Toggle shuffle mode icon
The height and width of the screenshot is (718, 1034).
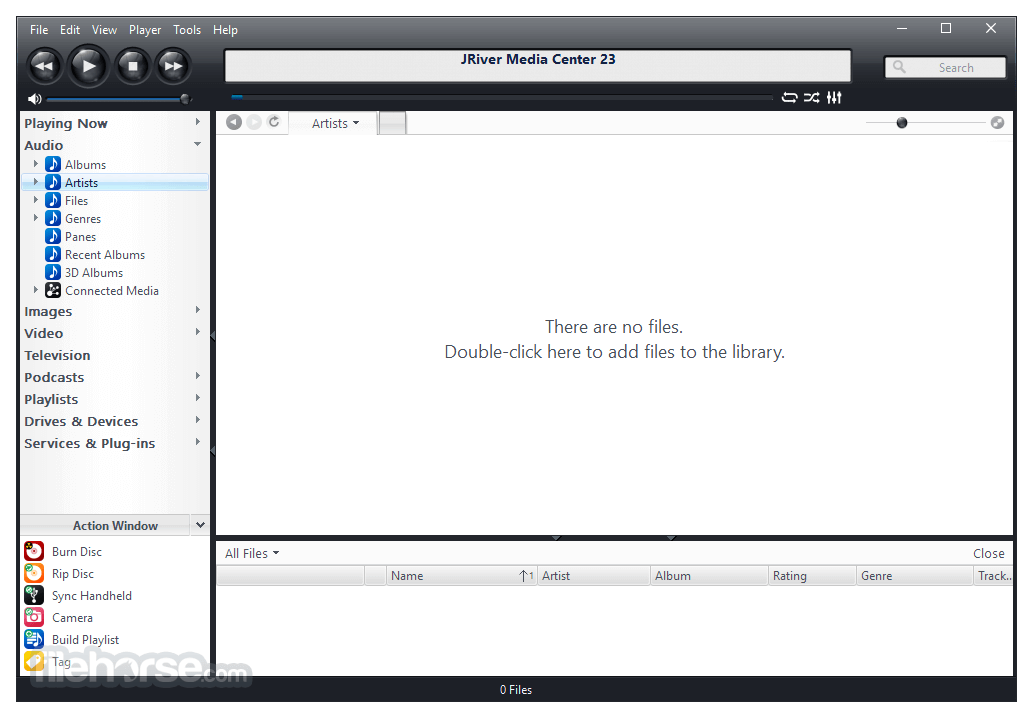click(x=812, y=98)
